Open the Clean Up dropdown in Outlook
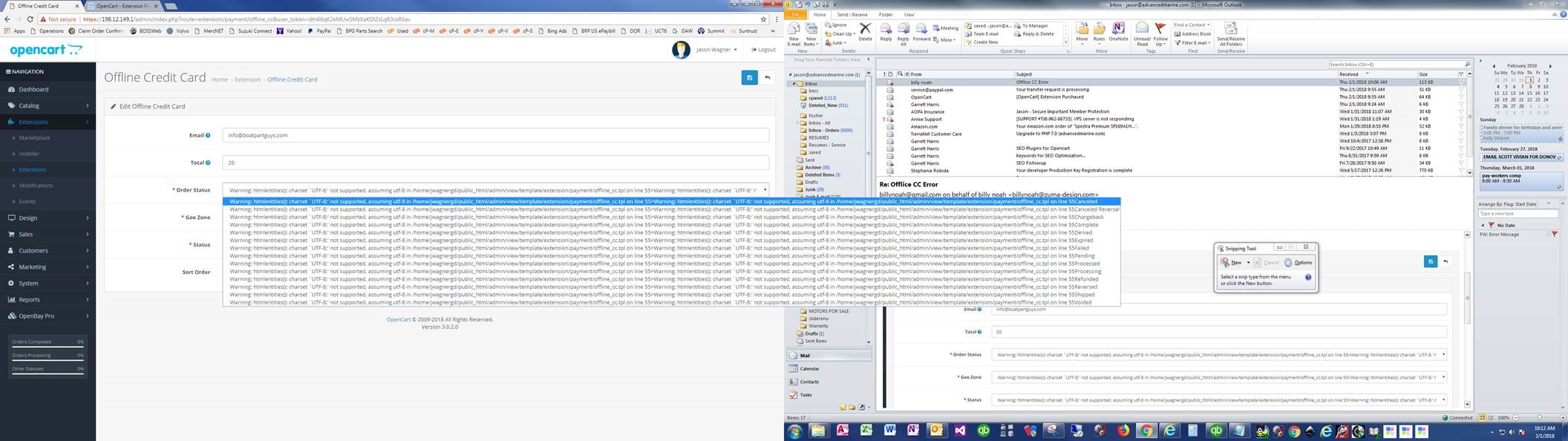 click(x=840, y=34)
